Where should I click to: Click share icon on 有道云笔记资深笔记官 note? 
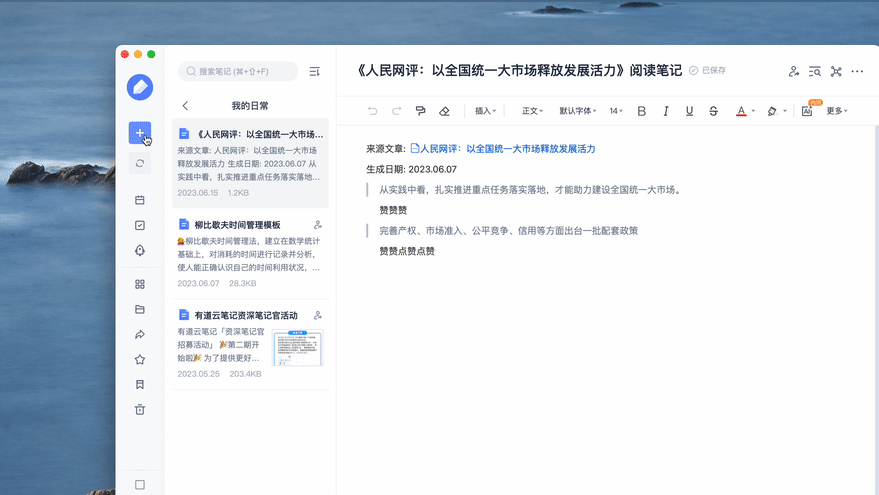tap(318, 316)
